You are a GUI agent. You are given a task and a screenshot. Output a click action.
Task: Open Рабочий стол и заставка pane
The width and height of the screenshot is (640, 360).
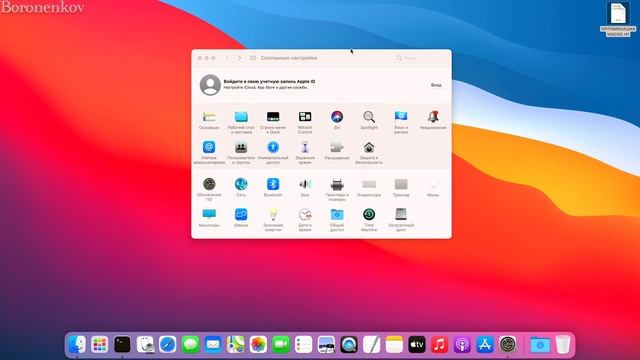[241, 117]
